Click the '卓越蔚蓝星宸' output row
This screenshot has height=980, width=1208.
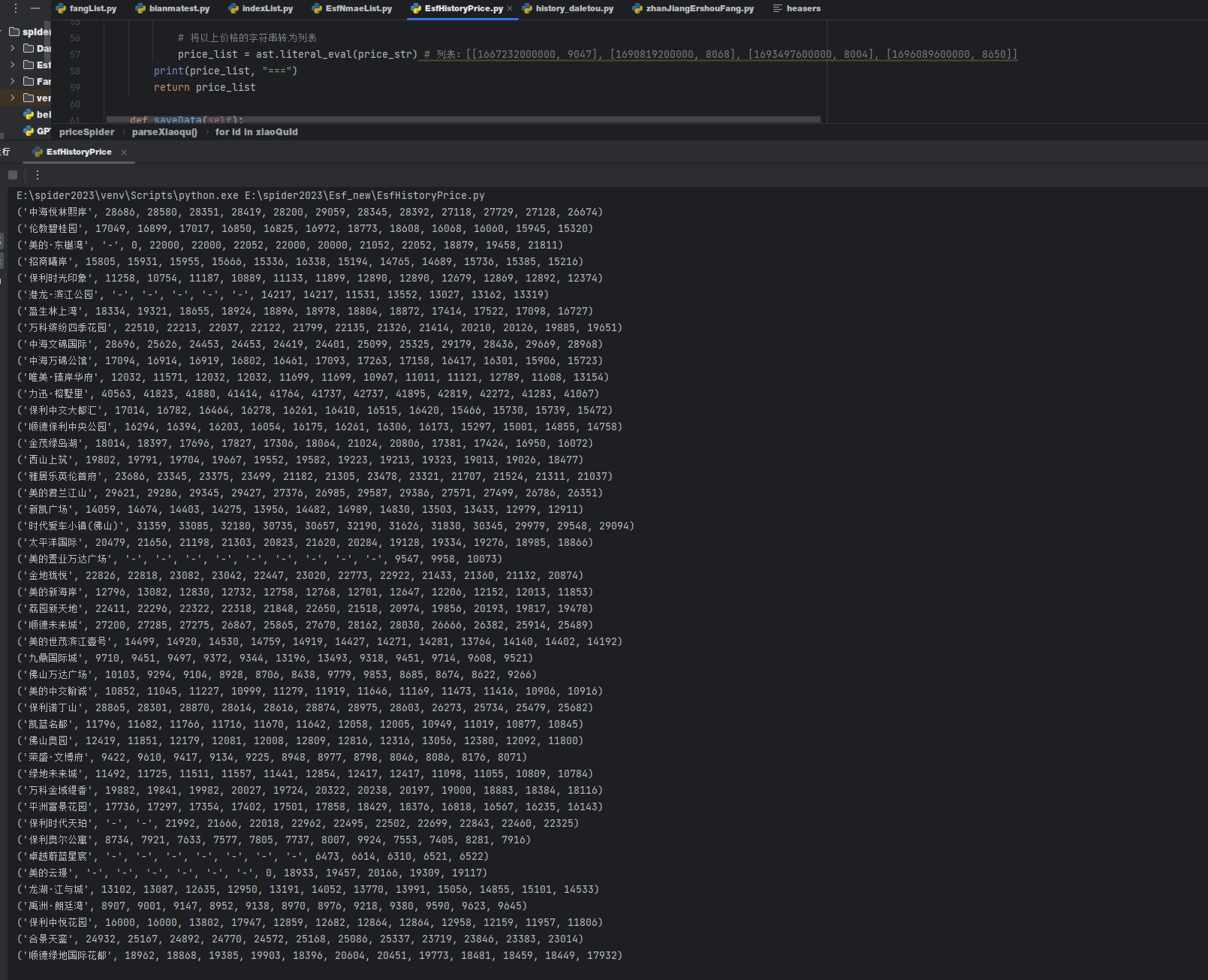252,857
